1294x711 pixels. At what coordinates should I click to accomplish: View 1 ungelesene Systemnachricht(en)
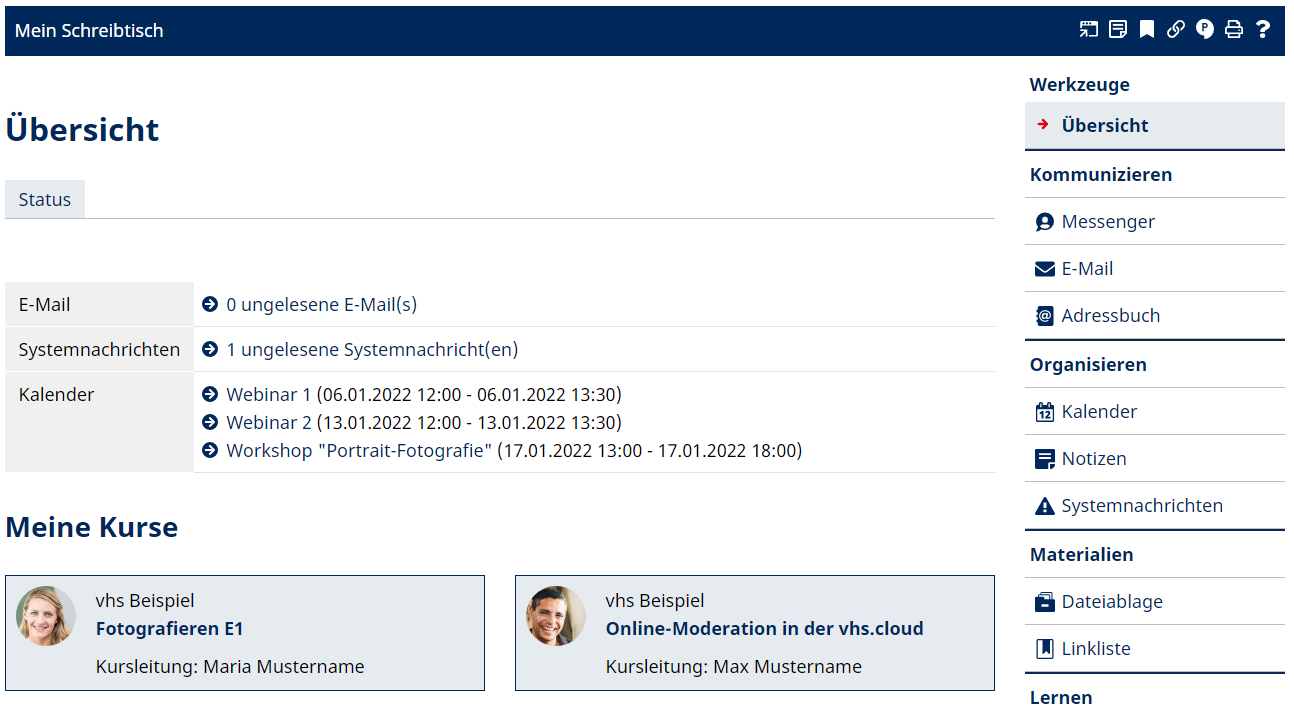(371, 350)
